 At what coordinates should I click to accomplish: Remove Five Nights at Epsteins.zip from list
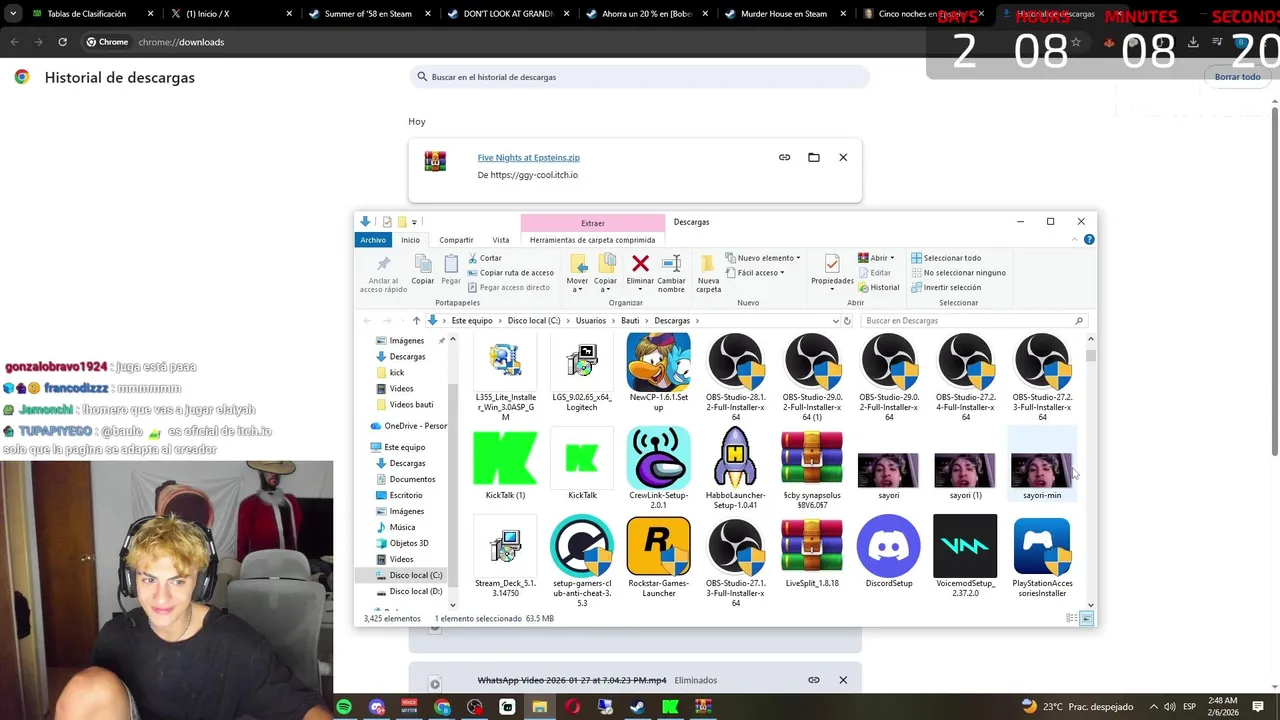[x=843, y=157]
